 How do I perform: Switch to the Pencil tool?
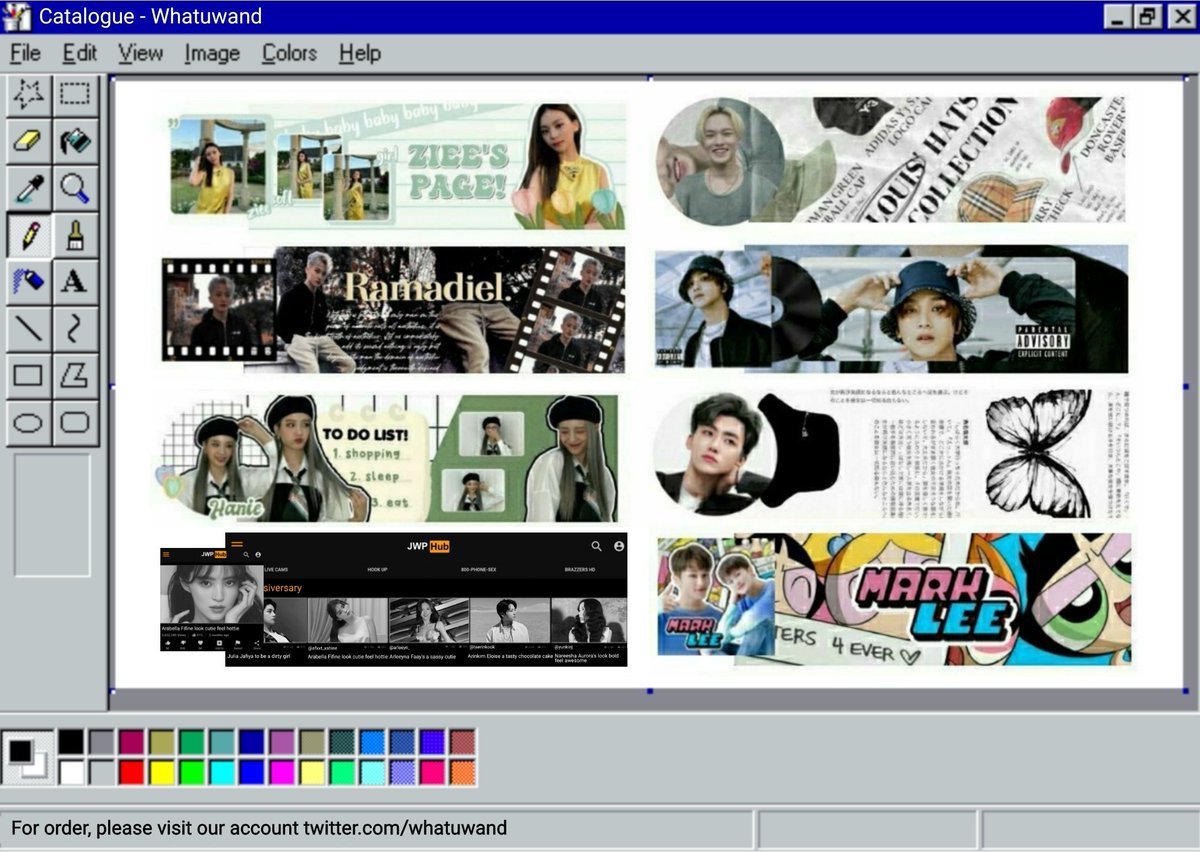(x=28, y=237)
